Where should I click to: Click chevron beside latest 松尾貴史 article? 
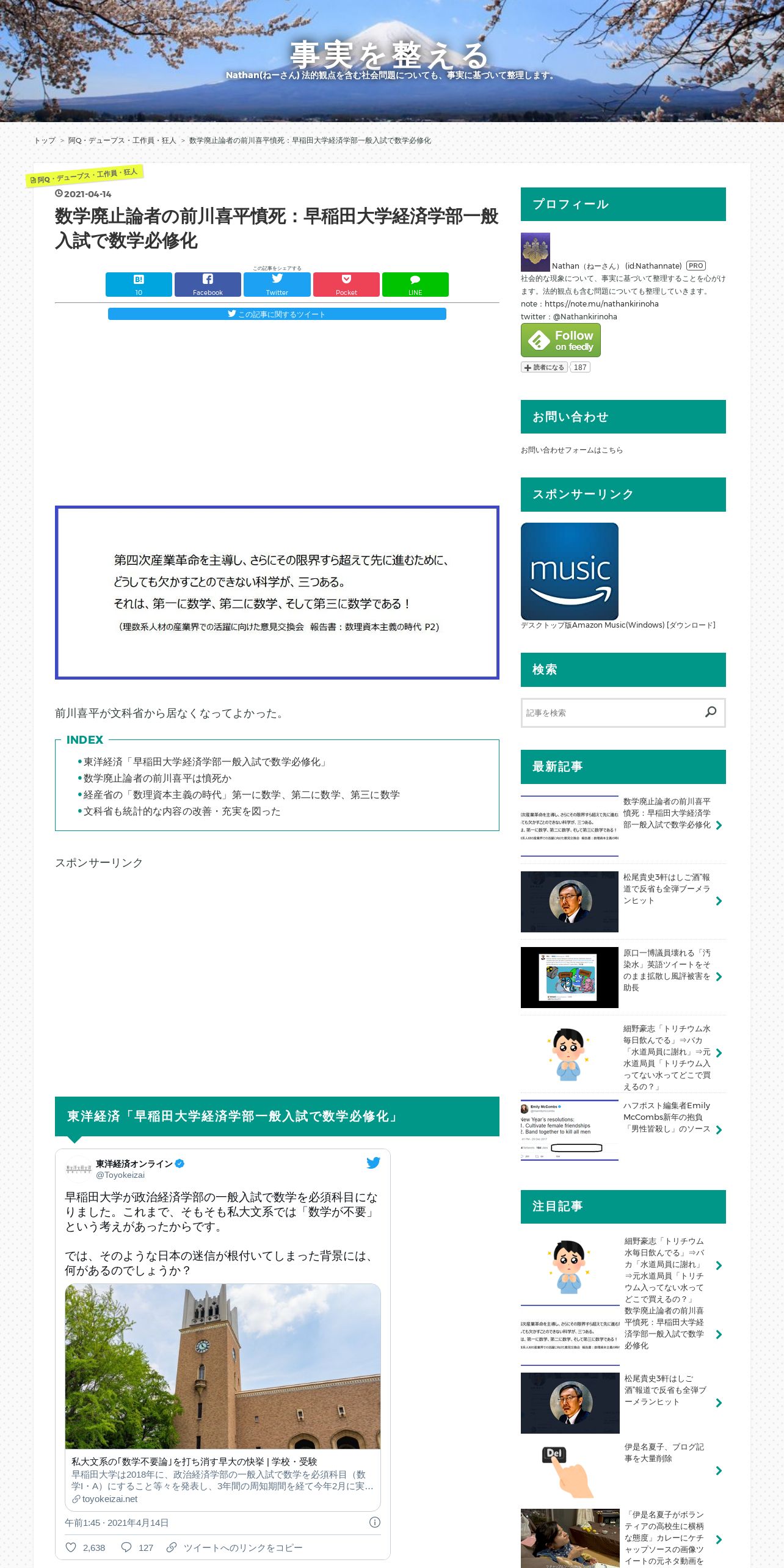pos(719,901)
